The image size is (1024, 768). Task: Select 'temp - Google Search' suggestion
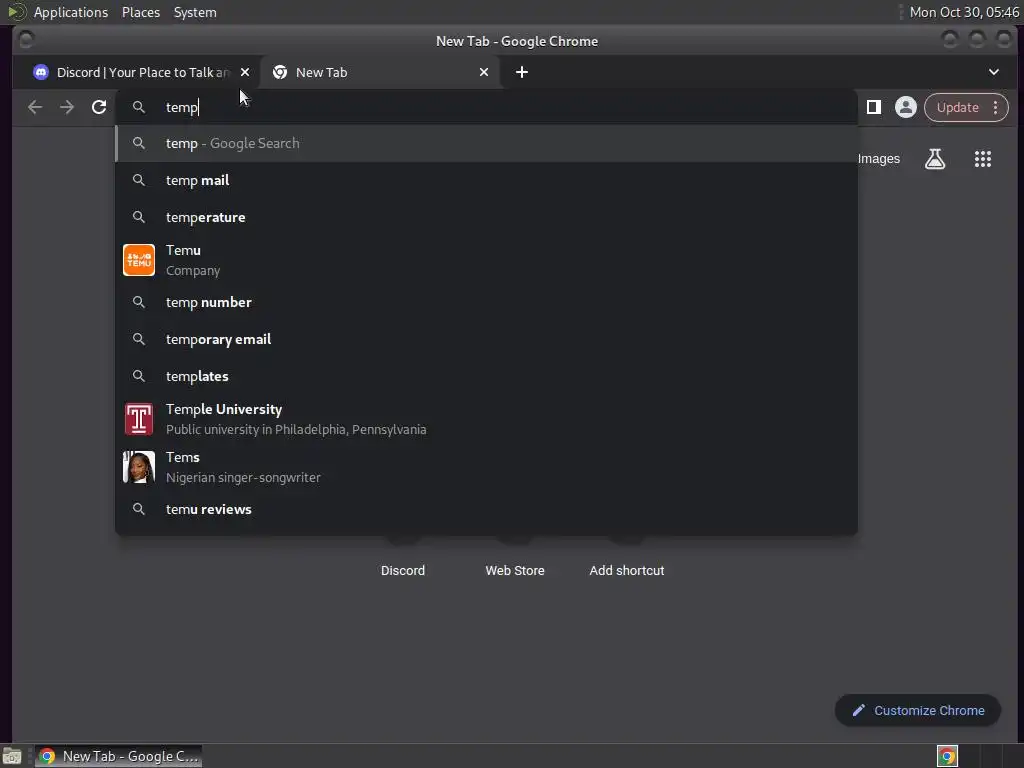coord(486,144)
